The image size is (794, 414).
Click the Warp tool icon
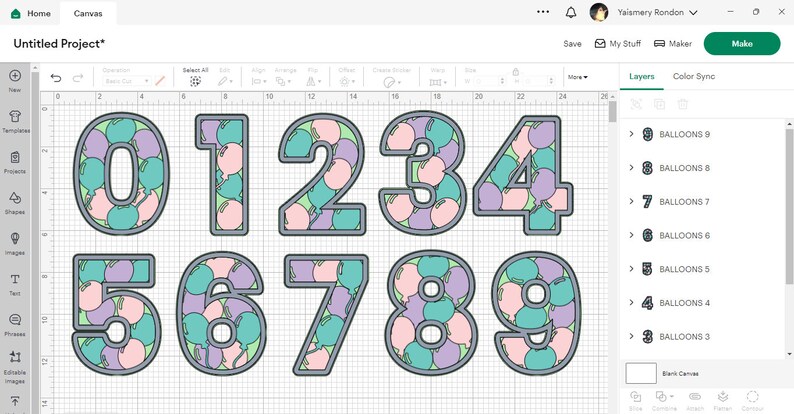click(x=438, y=81)
